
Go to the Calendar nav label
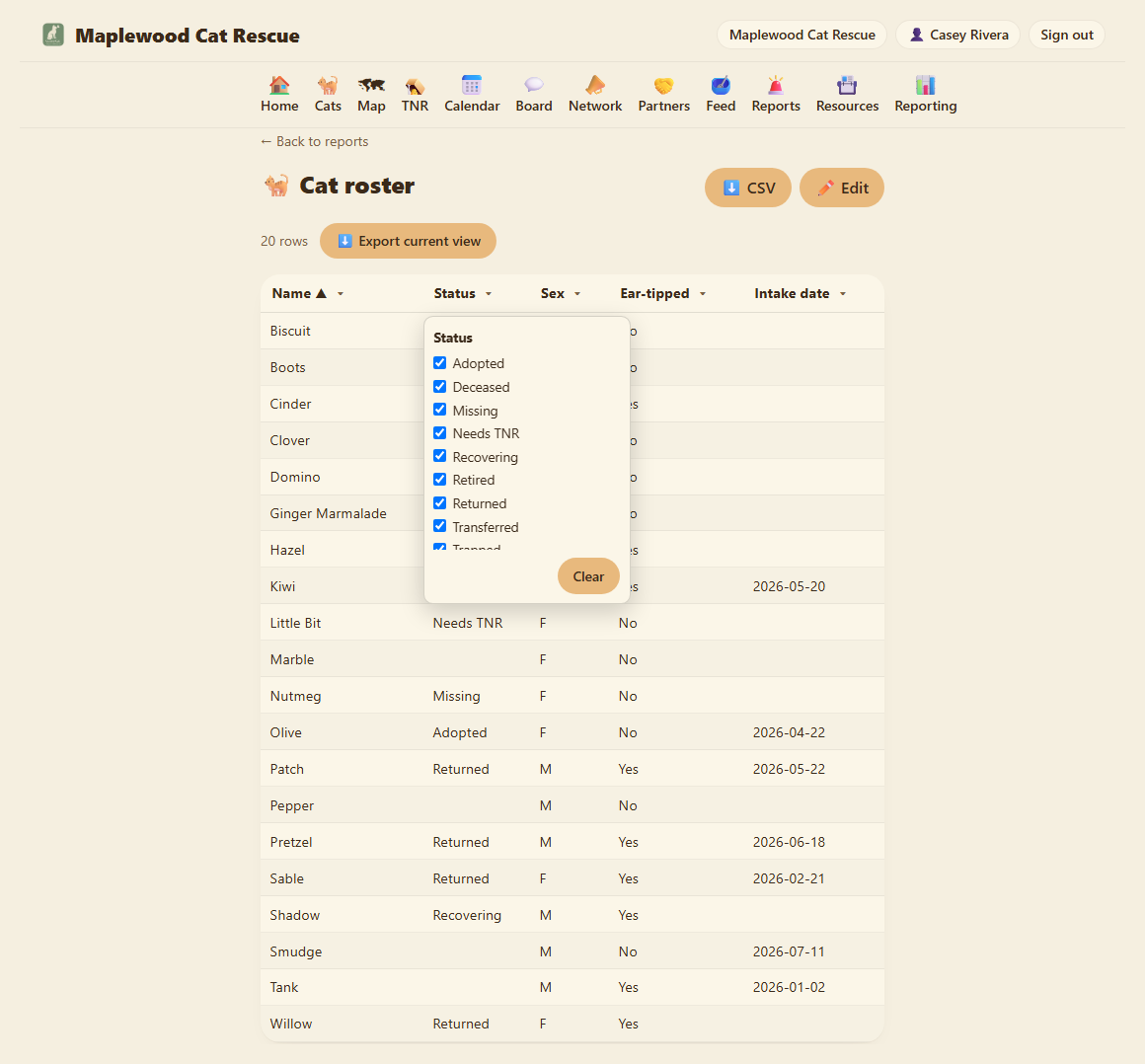coord(472,106)
